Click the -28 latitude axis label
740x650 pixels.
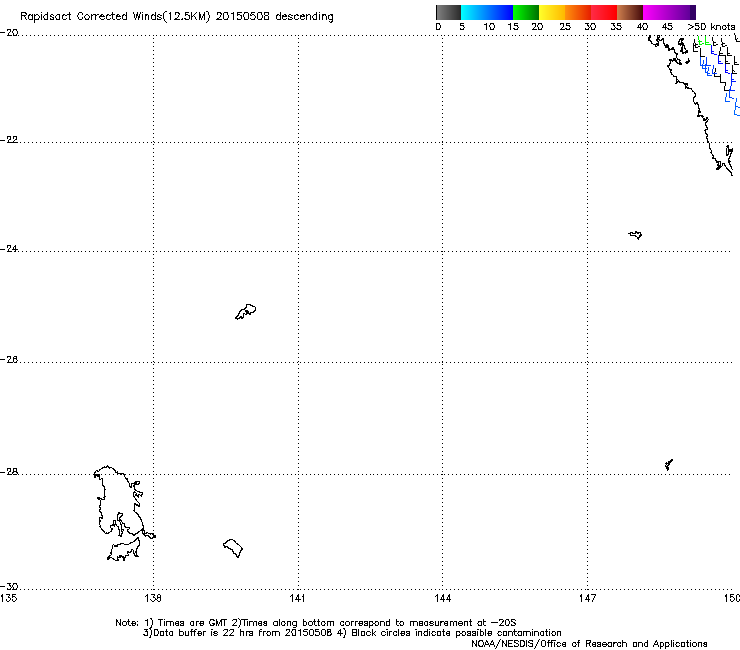coord(9,472)
